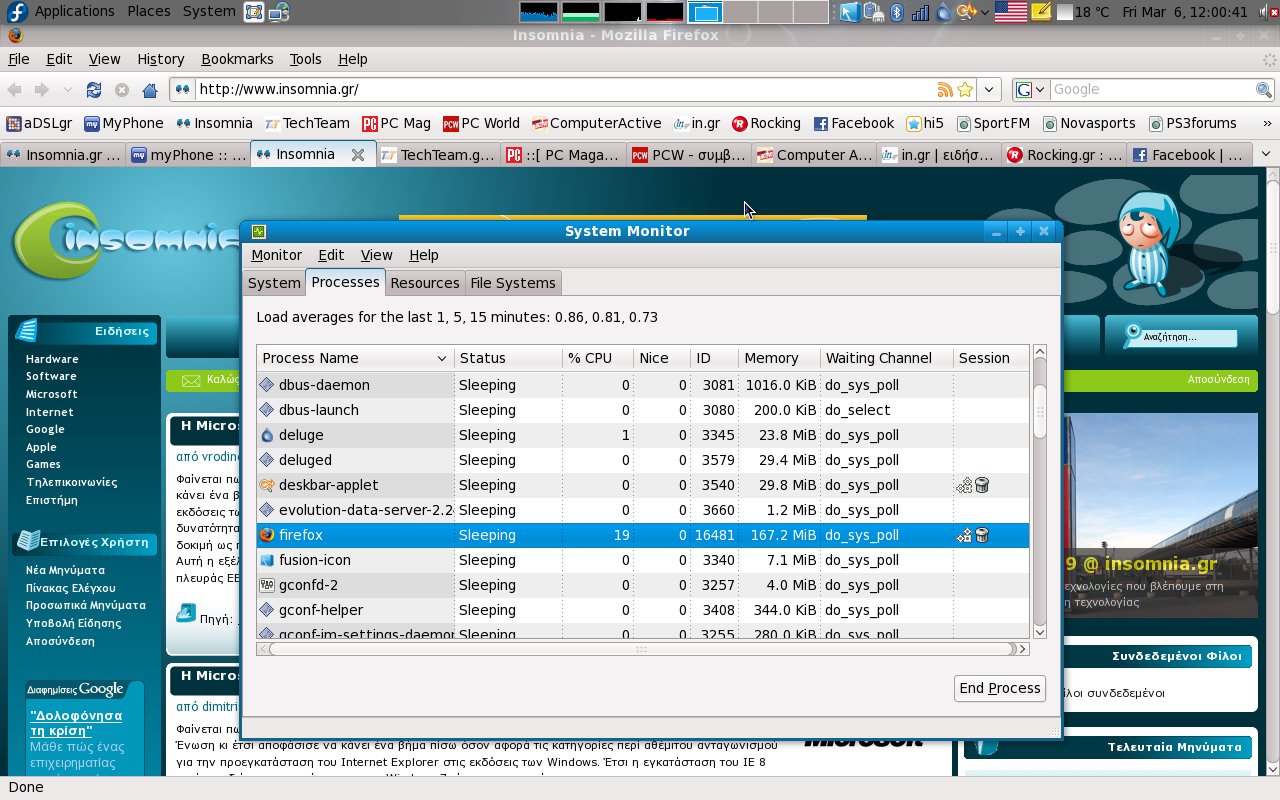This screenshot has width=1280, height=800.
Task: Open the Novasports bookmark
Action: (1089, 123)
